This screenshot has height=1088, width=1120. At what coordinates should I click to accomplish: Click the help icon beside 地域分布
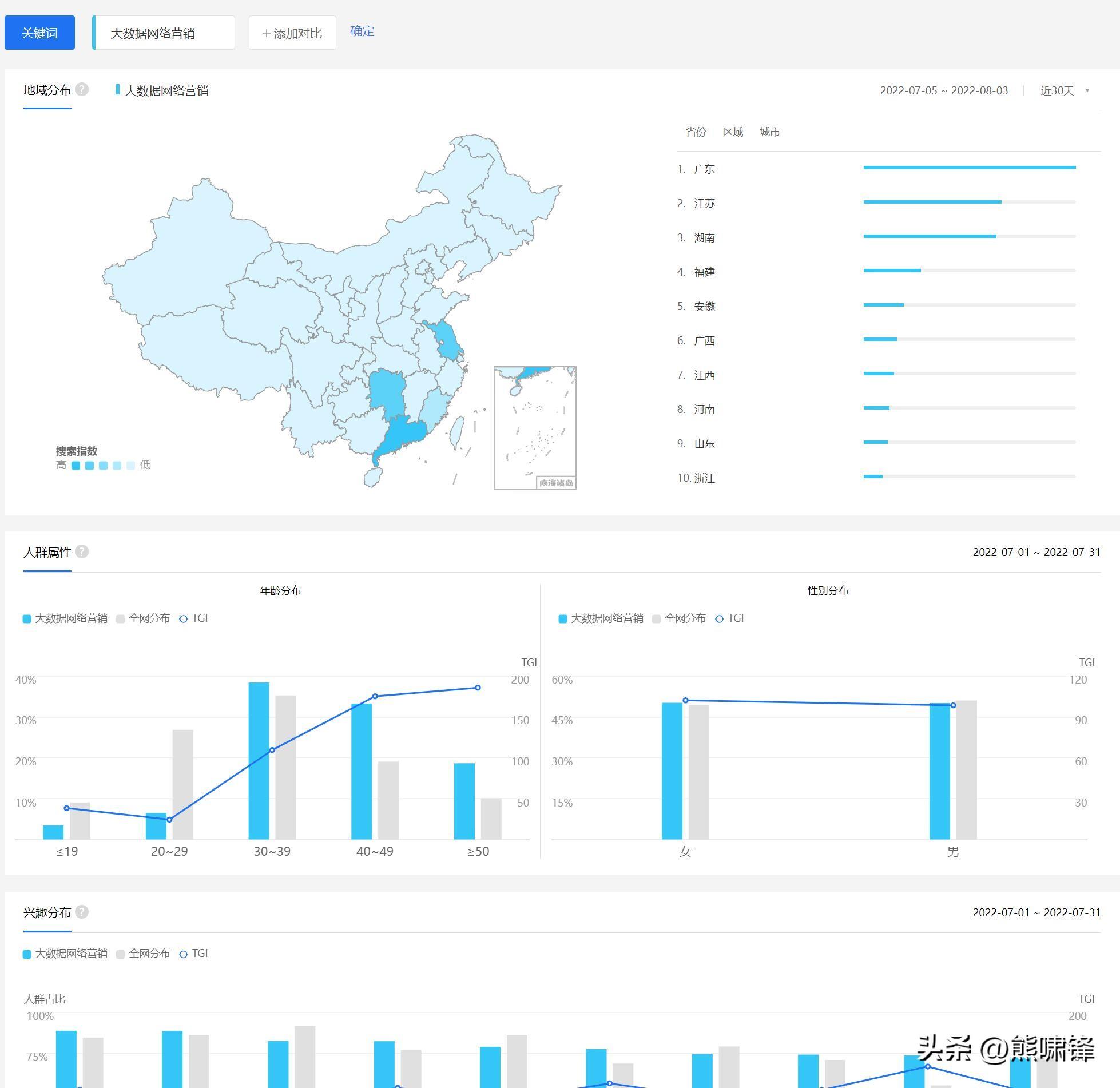82,89
